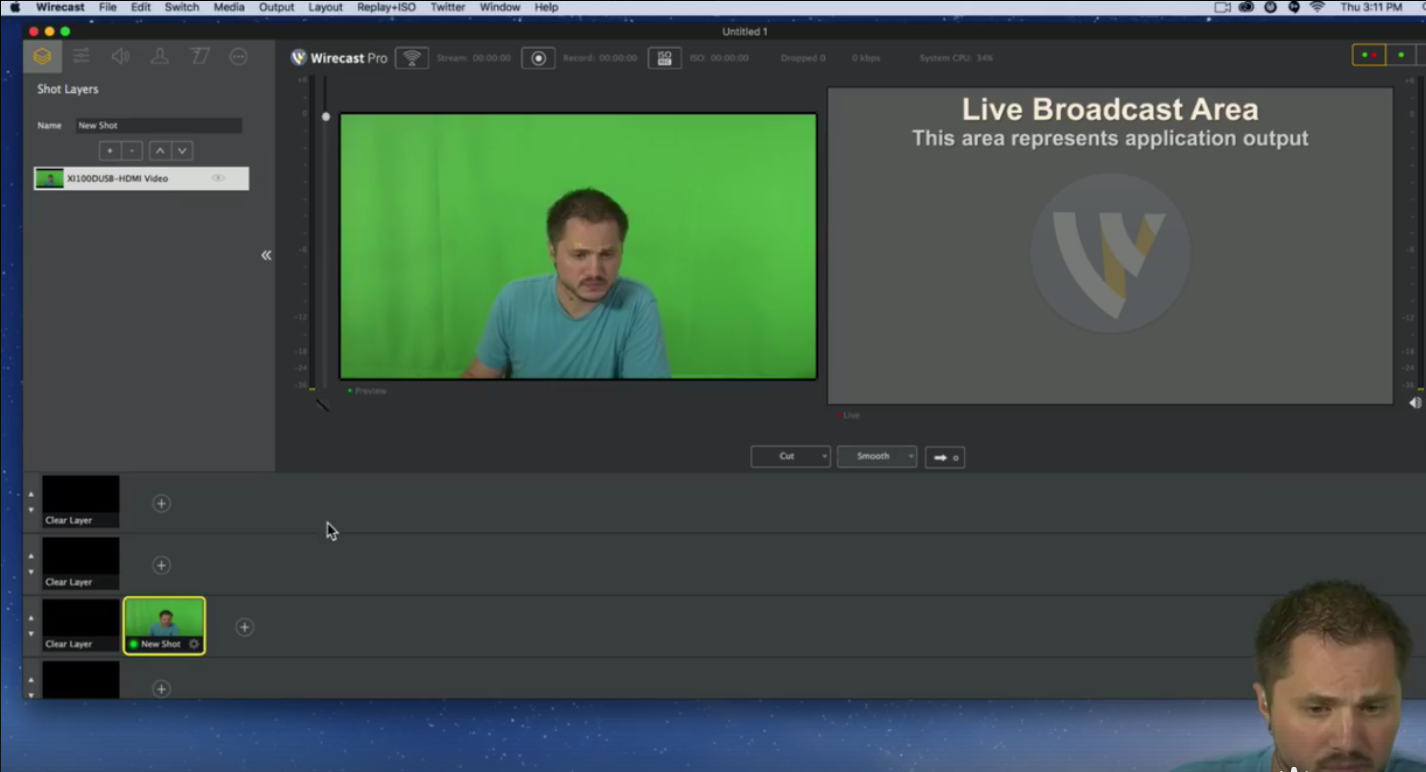
Task: Open the Smooth transition dropdown
Action: (x=876, y=457)
